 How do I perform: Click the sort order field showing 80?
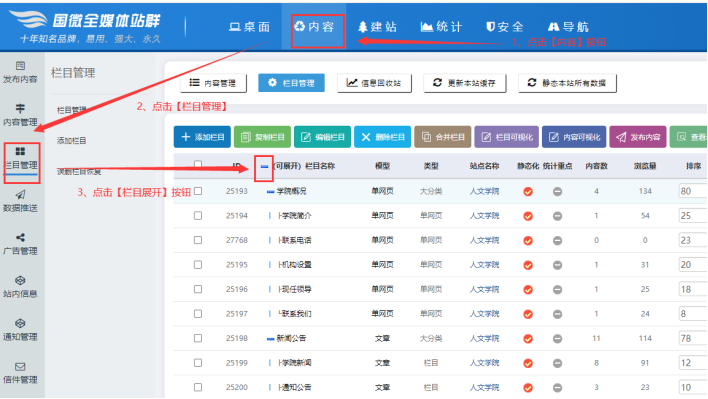(693, 191)
